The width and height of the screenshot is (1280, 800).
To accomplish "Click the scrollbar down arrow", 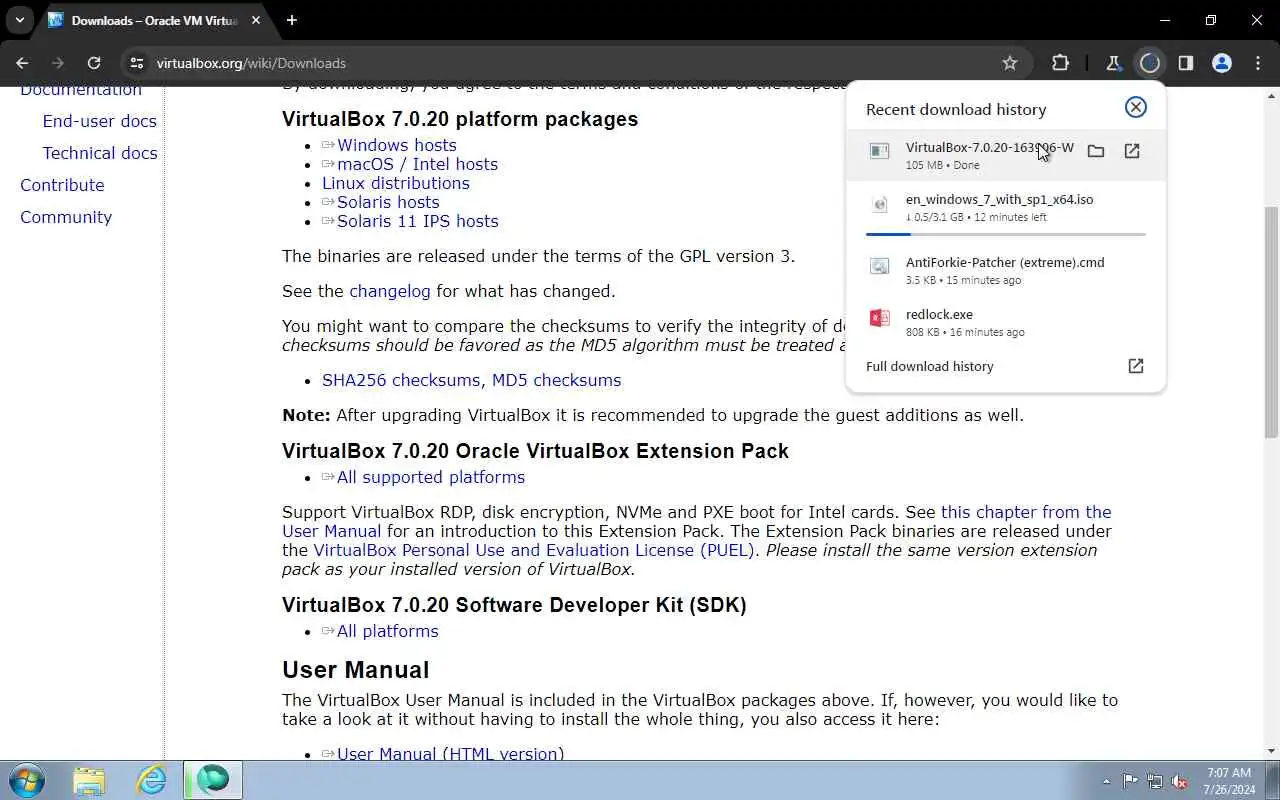I will 1271,751.
